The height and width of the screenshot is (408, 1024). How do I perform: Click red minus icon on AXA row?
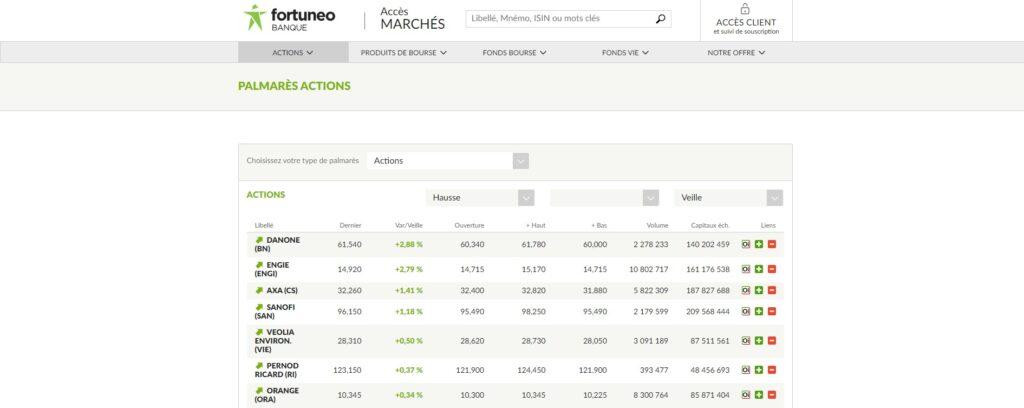click(772, 290)
